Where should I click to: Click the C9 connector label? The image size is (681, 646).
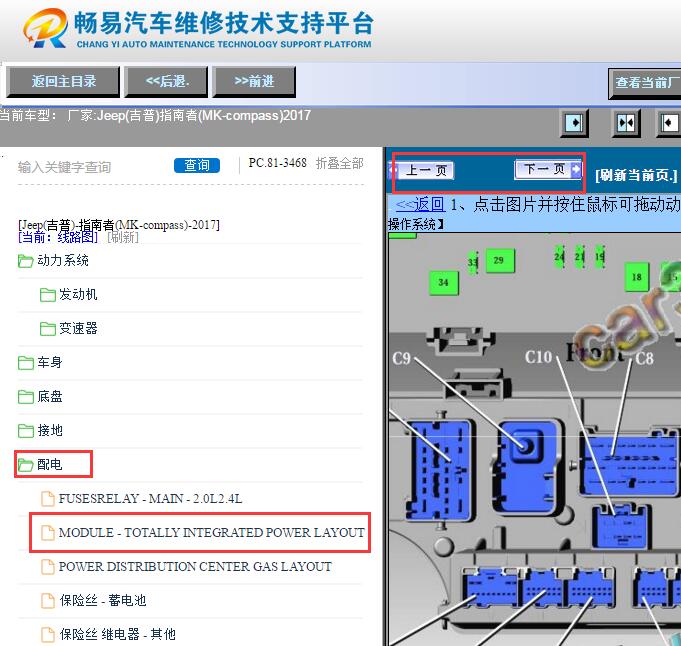coord(401,358)
